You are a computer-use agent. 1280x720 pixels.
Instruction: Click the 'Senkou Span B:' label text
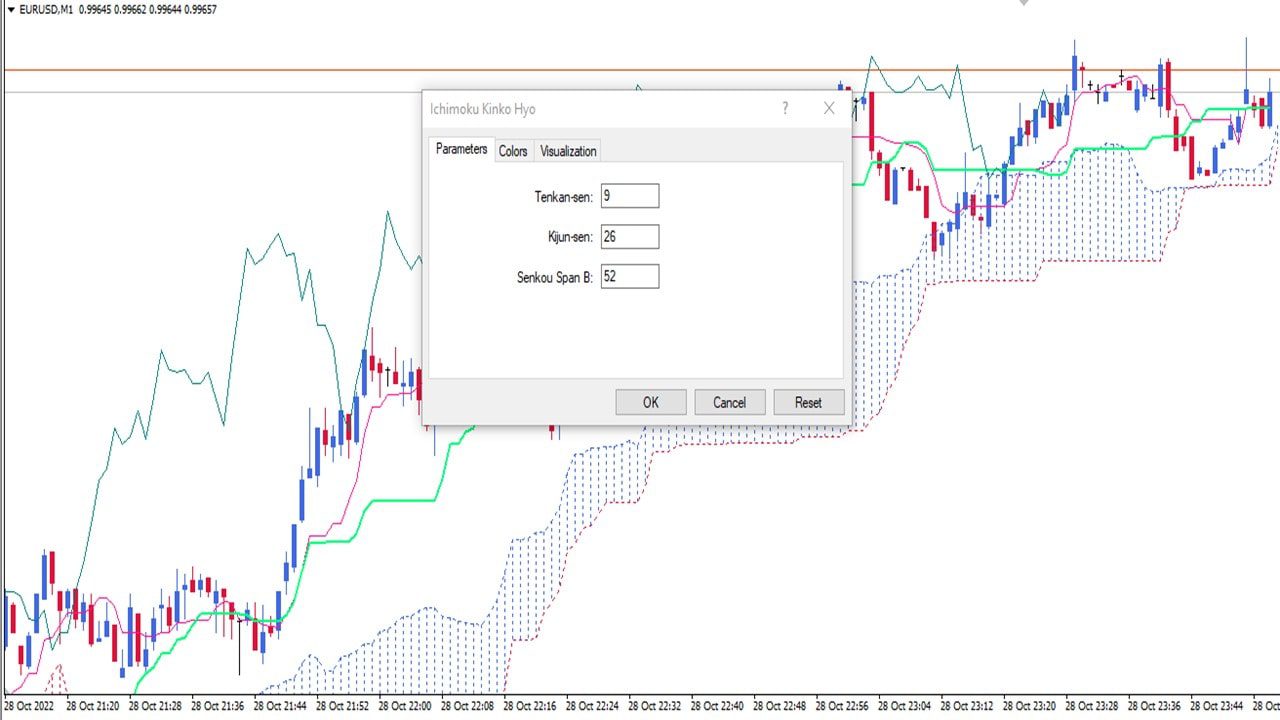555,277
